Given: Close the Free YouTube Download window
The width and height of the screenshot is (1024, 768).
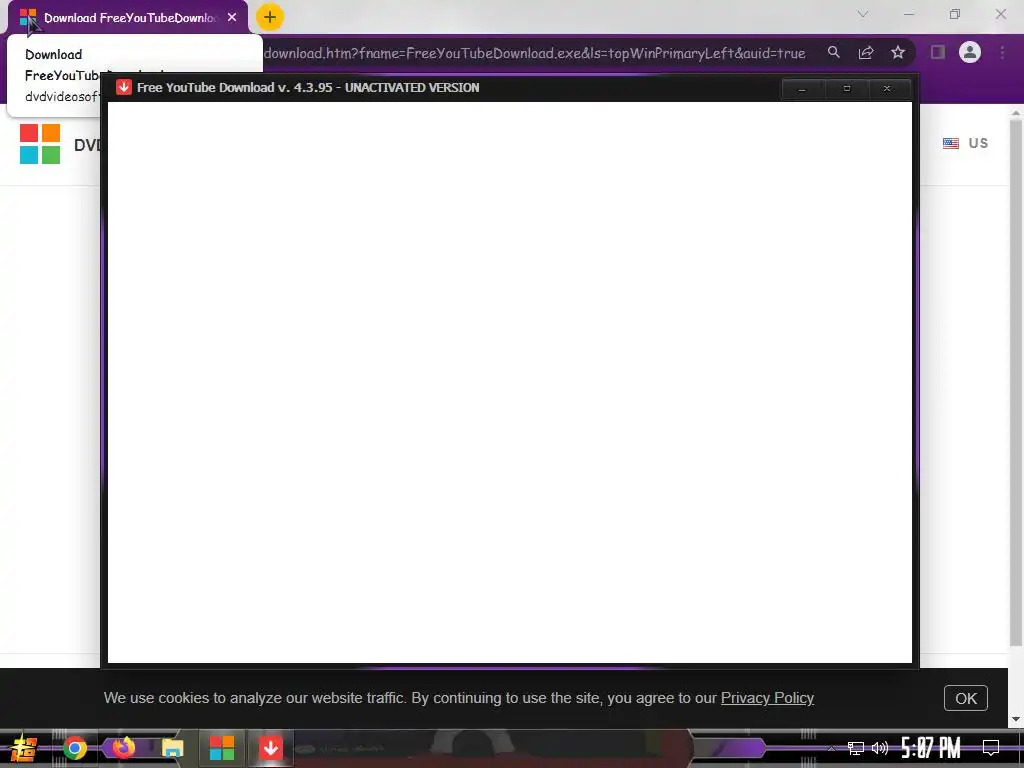Looking at the screenshot, I should click(x=887, y=88).
